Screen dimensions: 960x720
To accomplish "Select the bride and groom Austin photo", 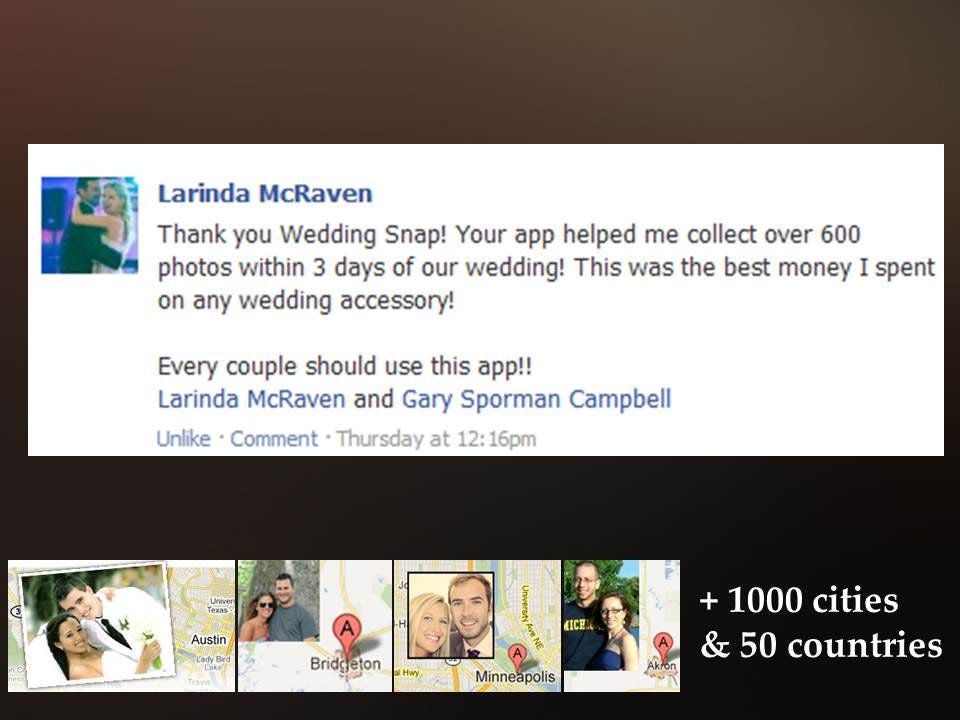I will tap(98, 624).
